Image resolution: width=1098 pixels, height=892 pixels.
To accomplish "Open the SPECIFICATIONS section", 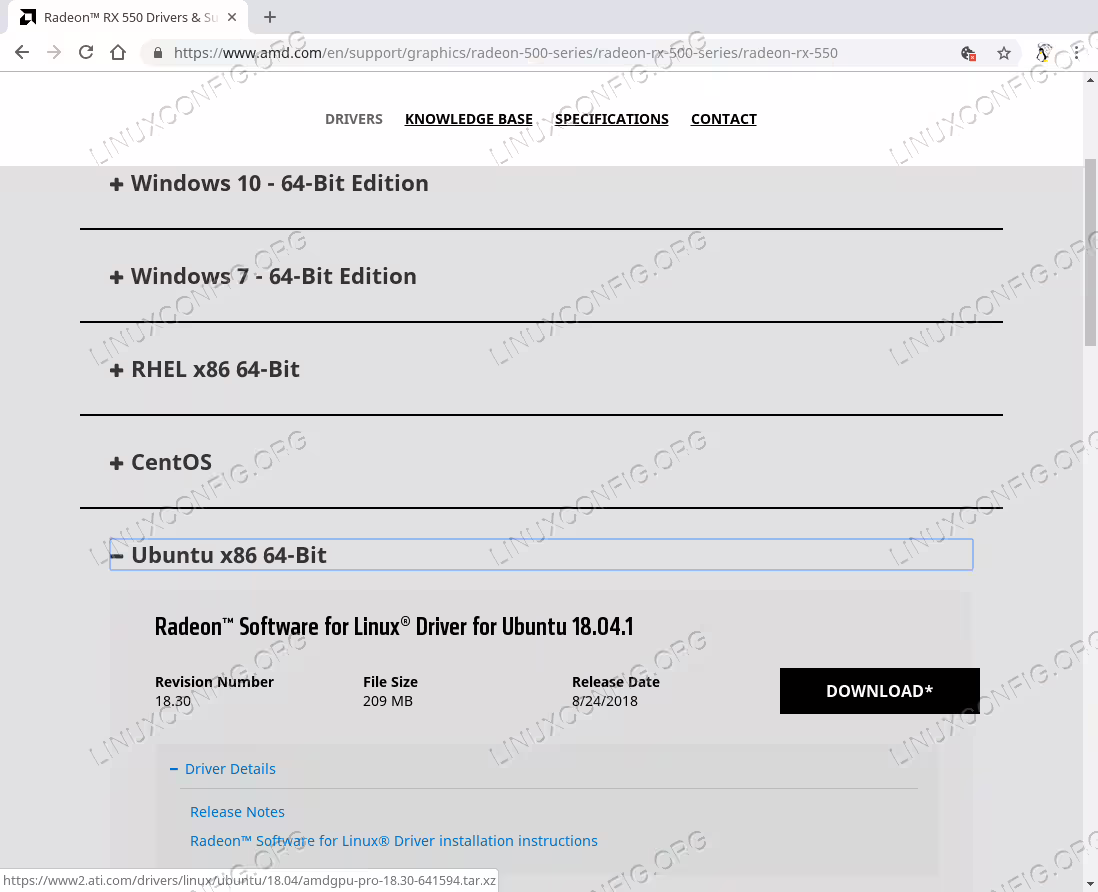I will coord(611,119).
